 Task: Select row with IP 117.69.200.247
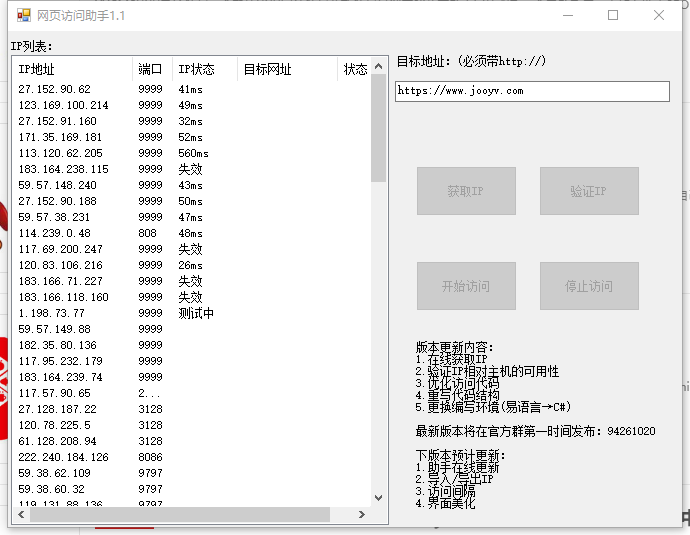point(192,249)
